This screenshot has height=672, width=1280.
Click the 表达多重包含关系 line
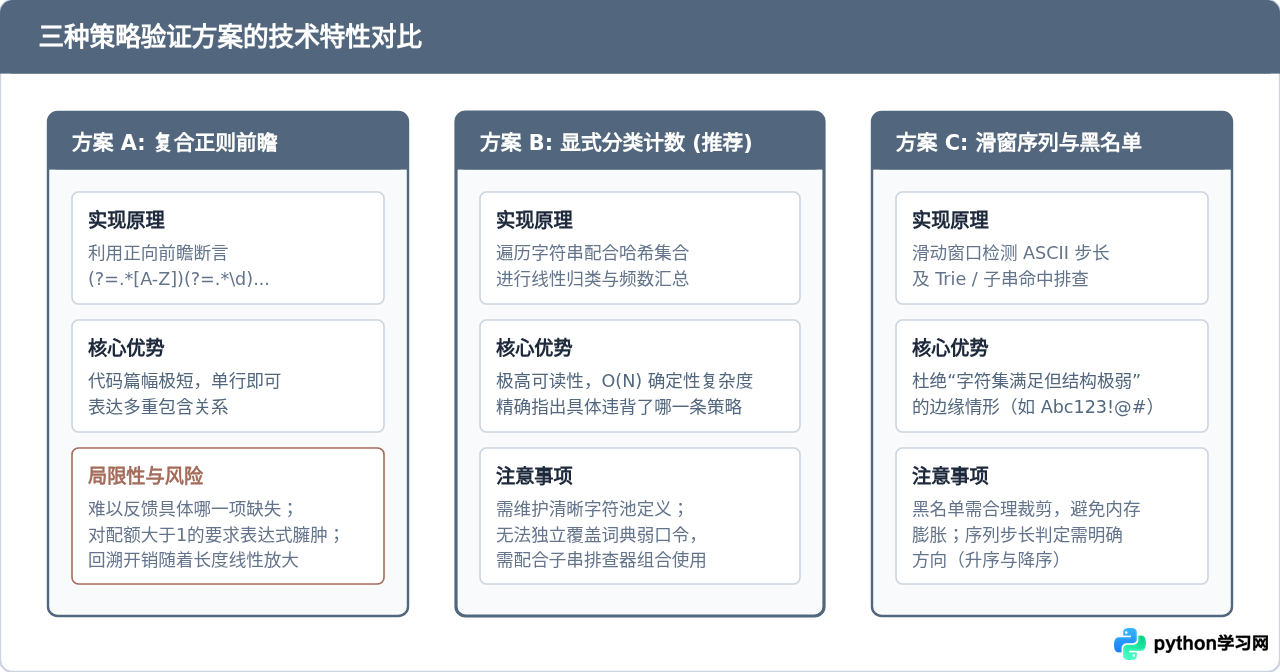tap(158, 407)
